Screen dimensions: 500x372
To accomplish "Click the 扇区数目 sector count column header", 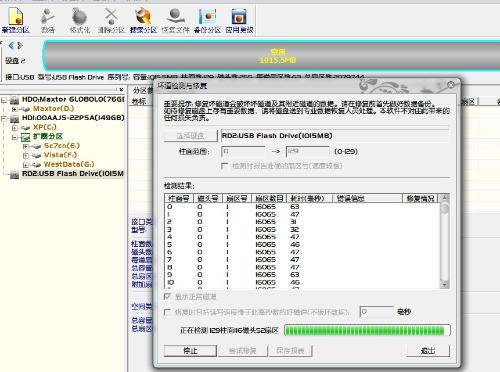I will tap(269, 198).
